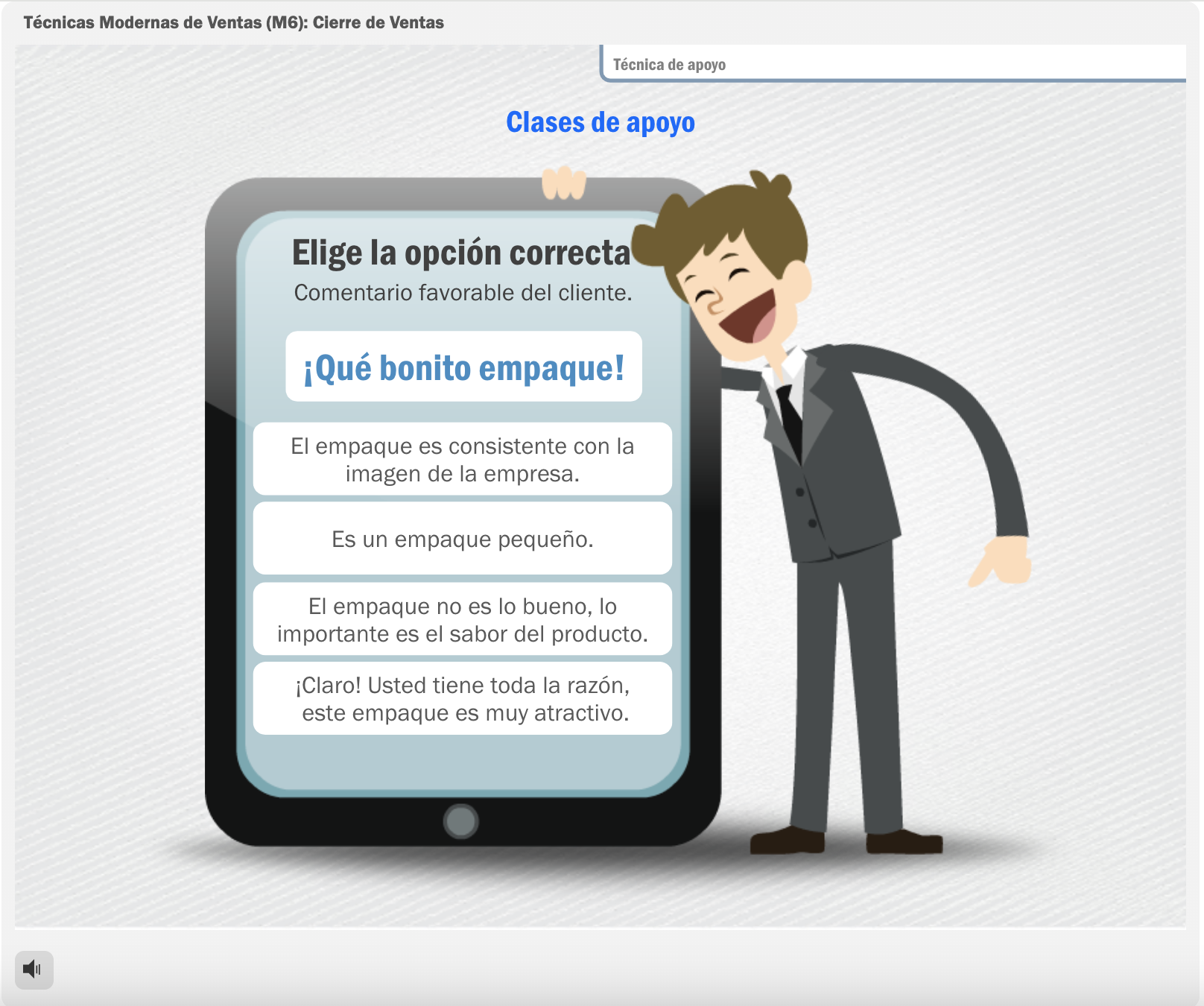The height and width of the screenshot is (1006, 1204).
Task: Choose the option 'Es un empaque pequeño.'
Action: 463,539
